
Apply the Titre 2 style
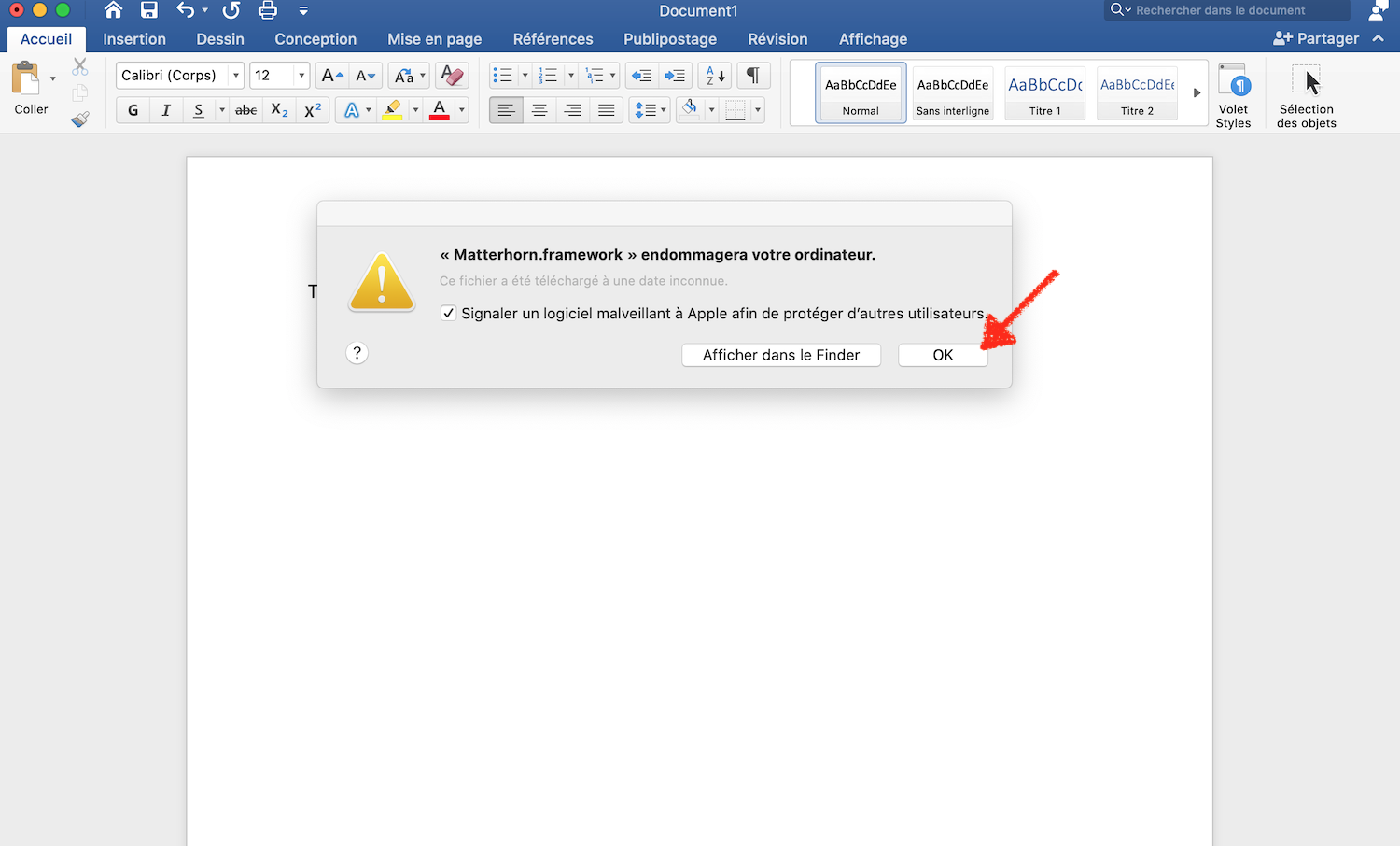(1137, 92)
